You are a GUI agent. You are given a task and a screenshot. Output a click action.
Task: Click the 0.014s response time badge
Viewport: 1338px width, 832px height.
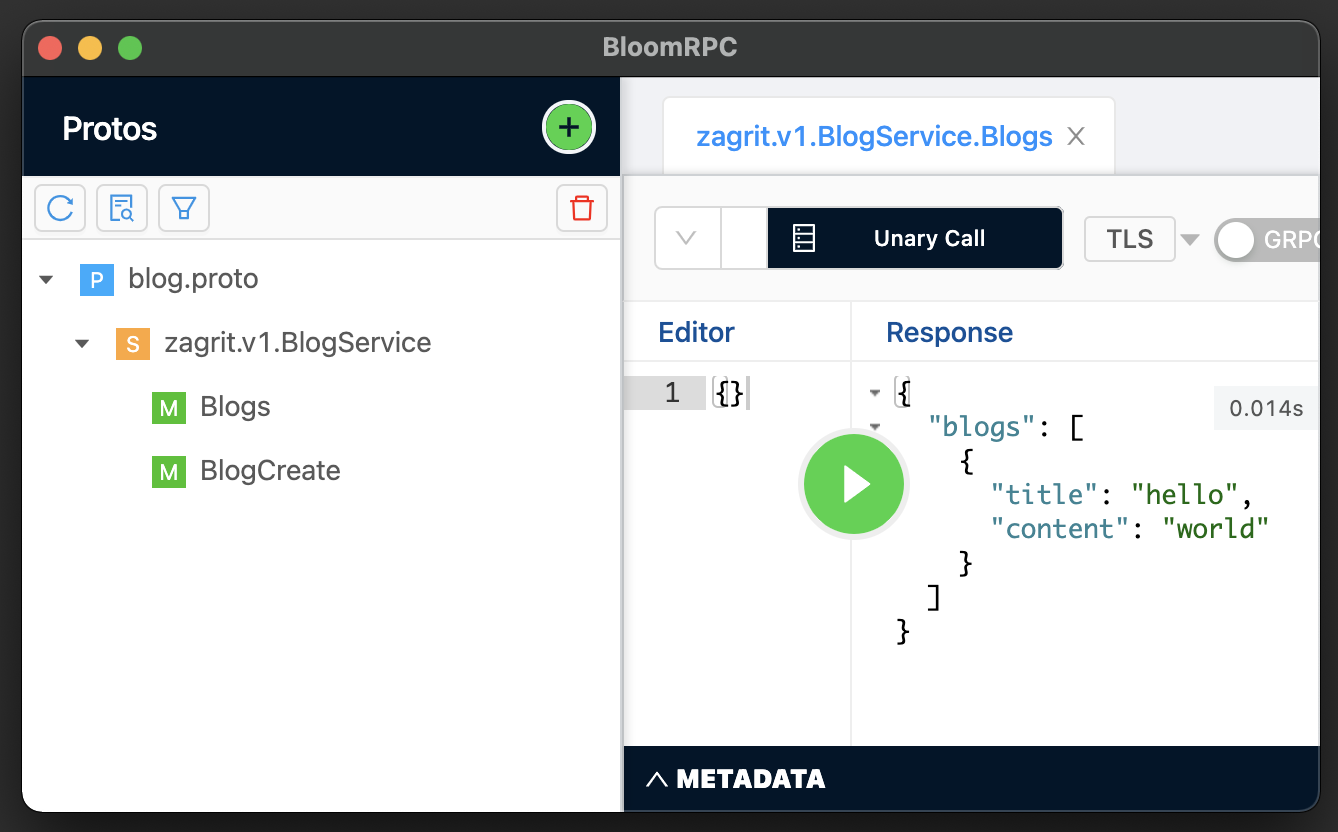pos(1266,408)
